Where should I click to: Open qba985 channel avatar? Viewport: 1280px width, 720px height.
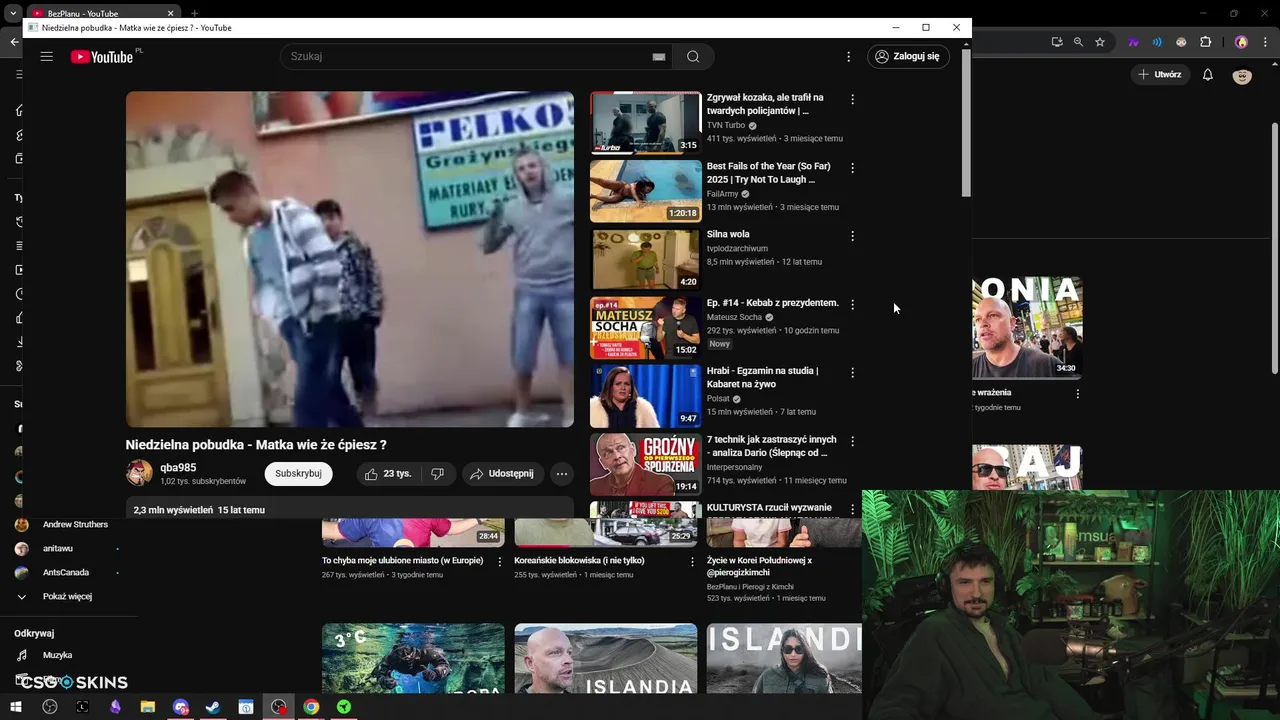139,473
